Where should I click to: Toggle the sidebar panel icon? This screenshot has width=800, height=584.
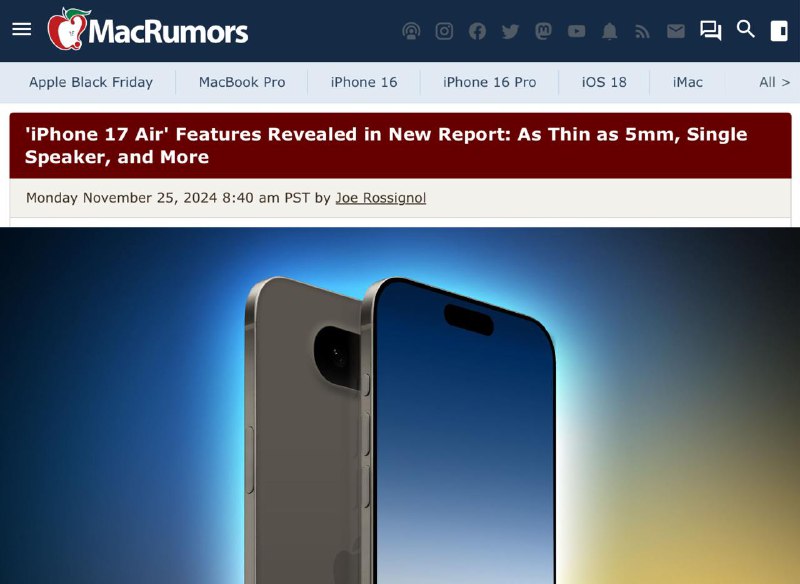[779, 31]
